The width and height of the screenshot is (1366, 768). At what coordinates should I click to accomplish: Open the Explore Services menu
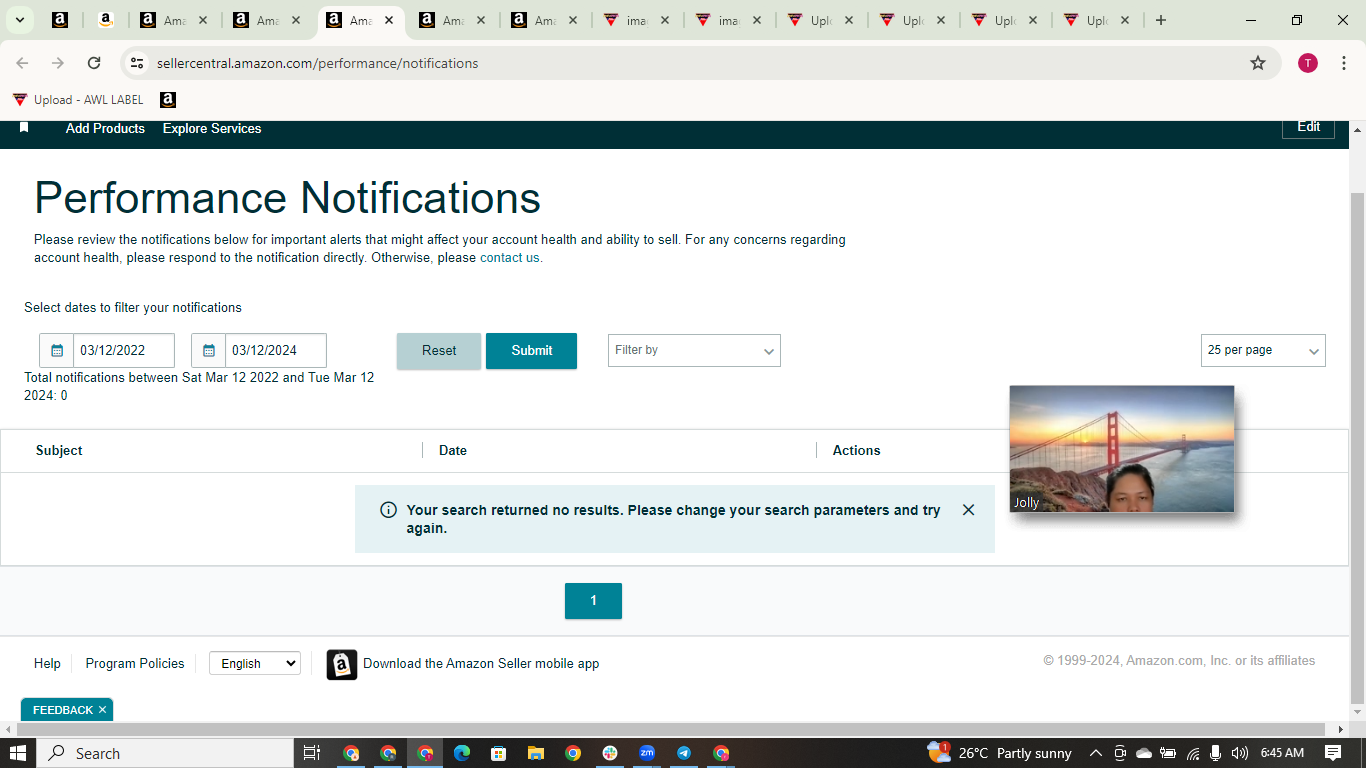coord(212,128)
